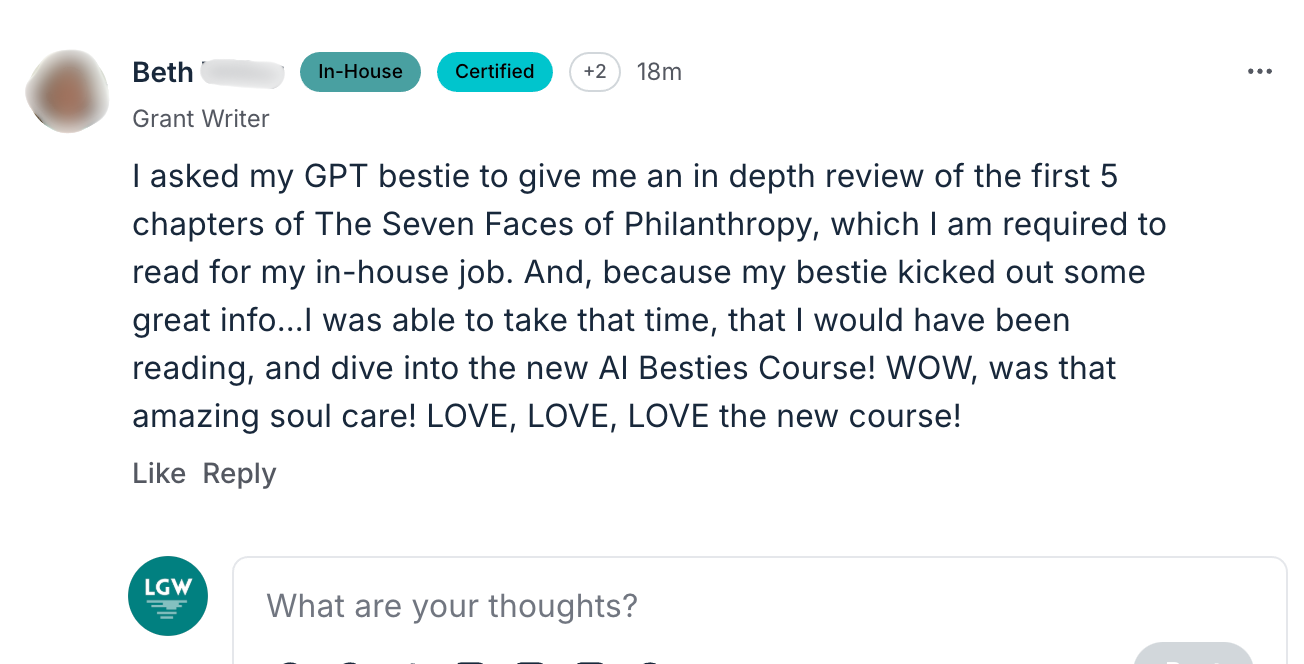This screenshot has width=1304, height=664.
Task: Click the mention icon in the comment toolbar
Action: [x=410, y=660]
